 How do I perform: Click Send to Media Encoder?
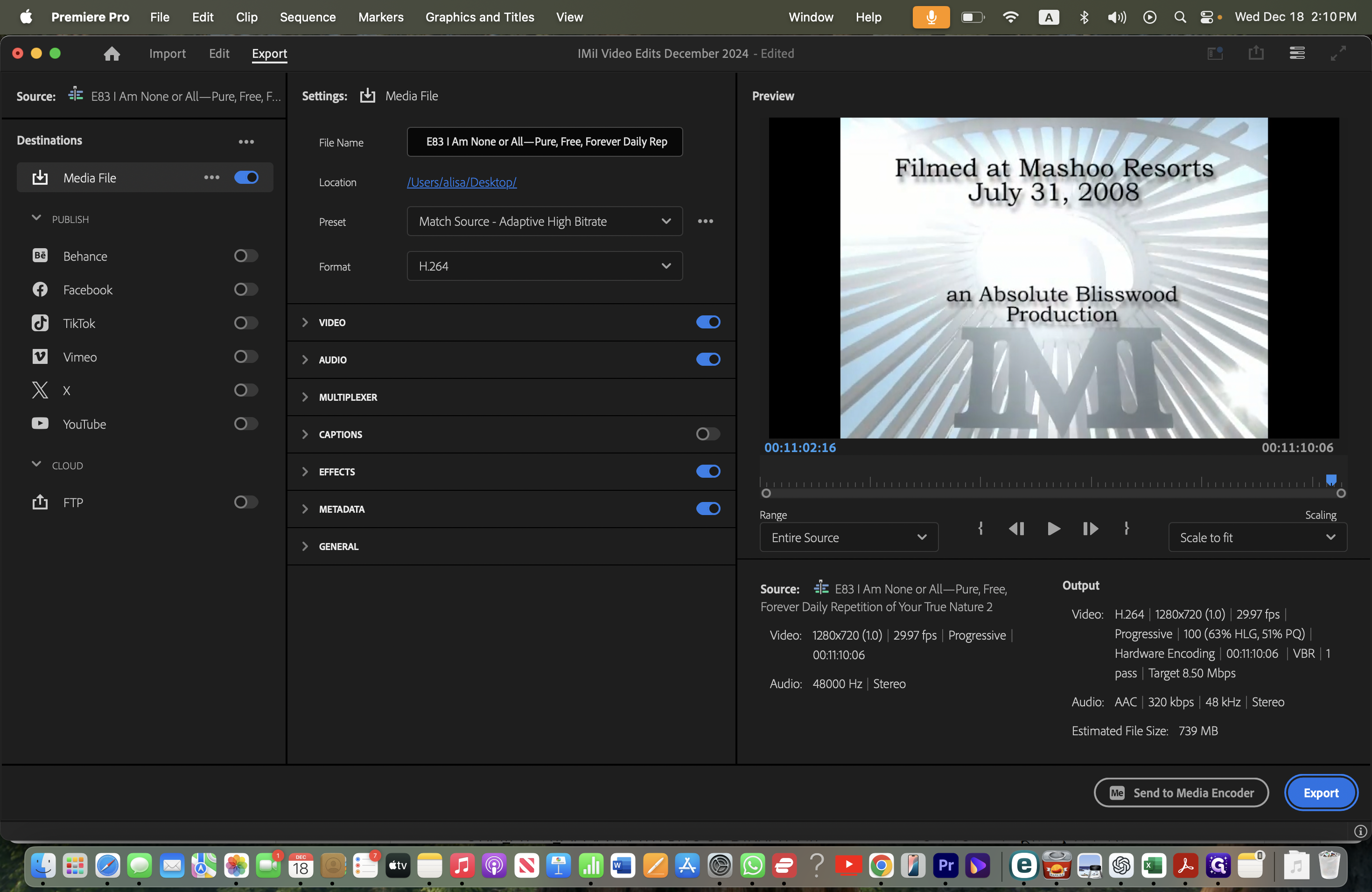[x=1181, y=793]
